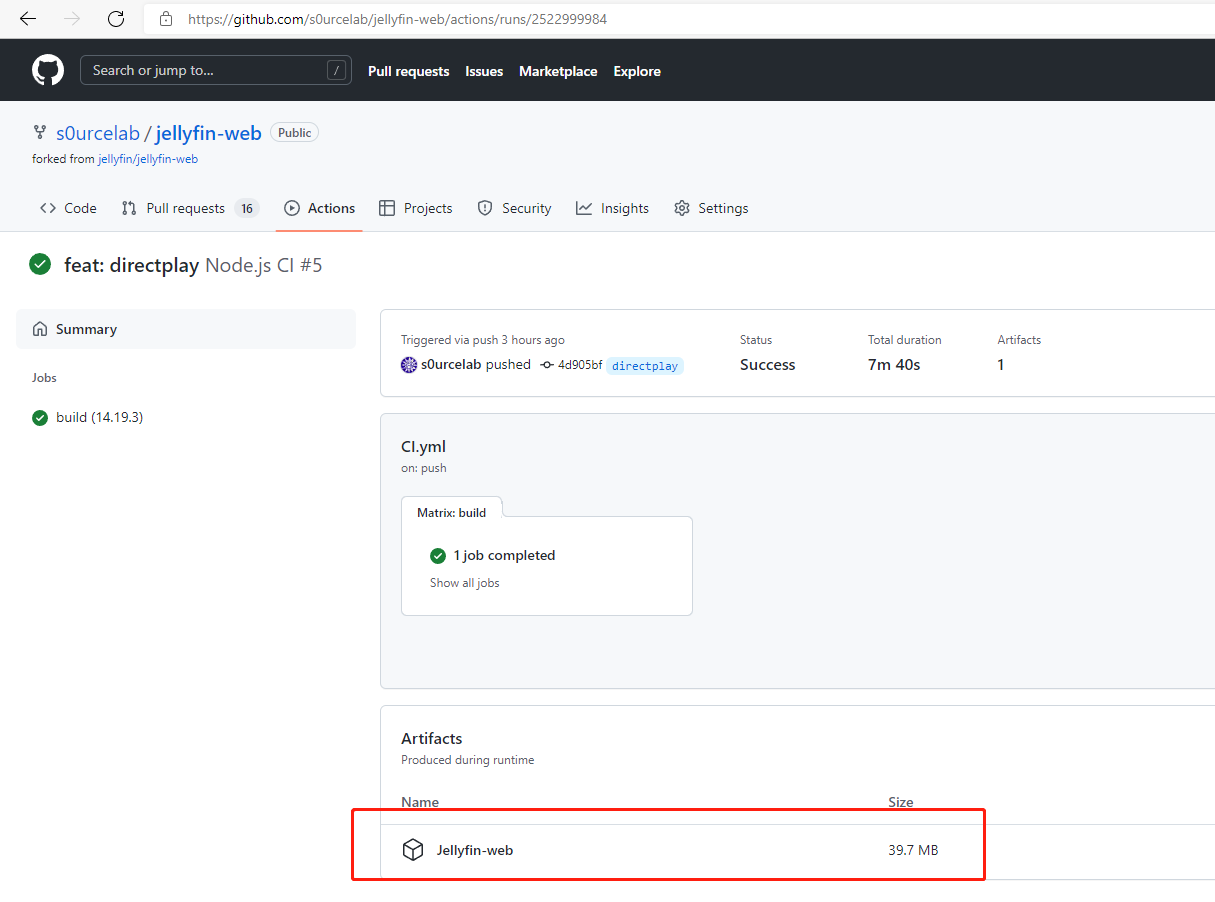The image size is (1215, 902).
Task: Click the GitHub octocat logo
Action: pyautogui.click(x=48, y=70)
